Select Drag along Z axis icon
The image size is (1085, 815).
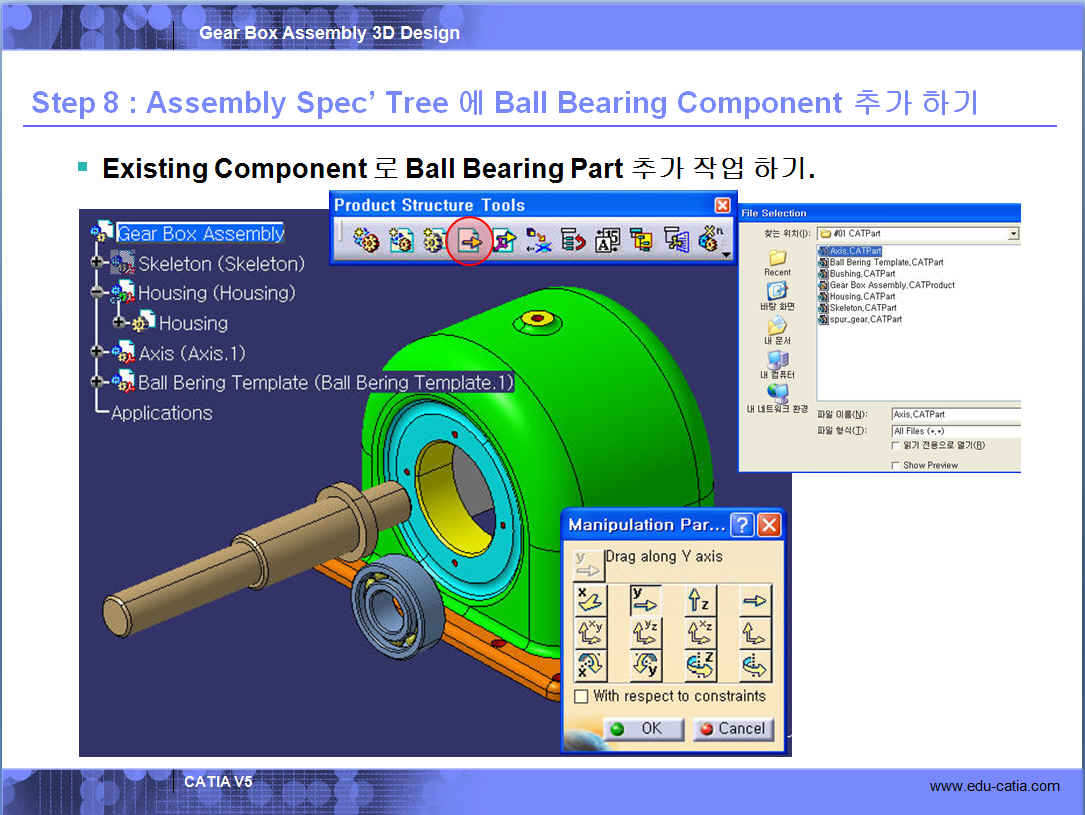[700, 600]
